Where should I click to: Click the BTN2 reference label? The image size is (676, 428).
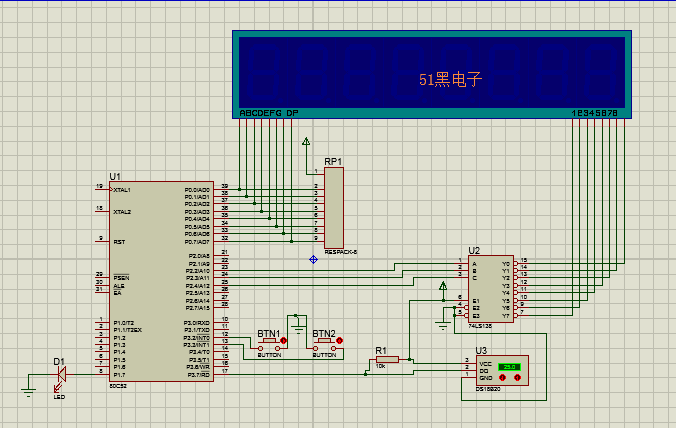(324, 334)
